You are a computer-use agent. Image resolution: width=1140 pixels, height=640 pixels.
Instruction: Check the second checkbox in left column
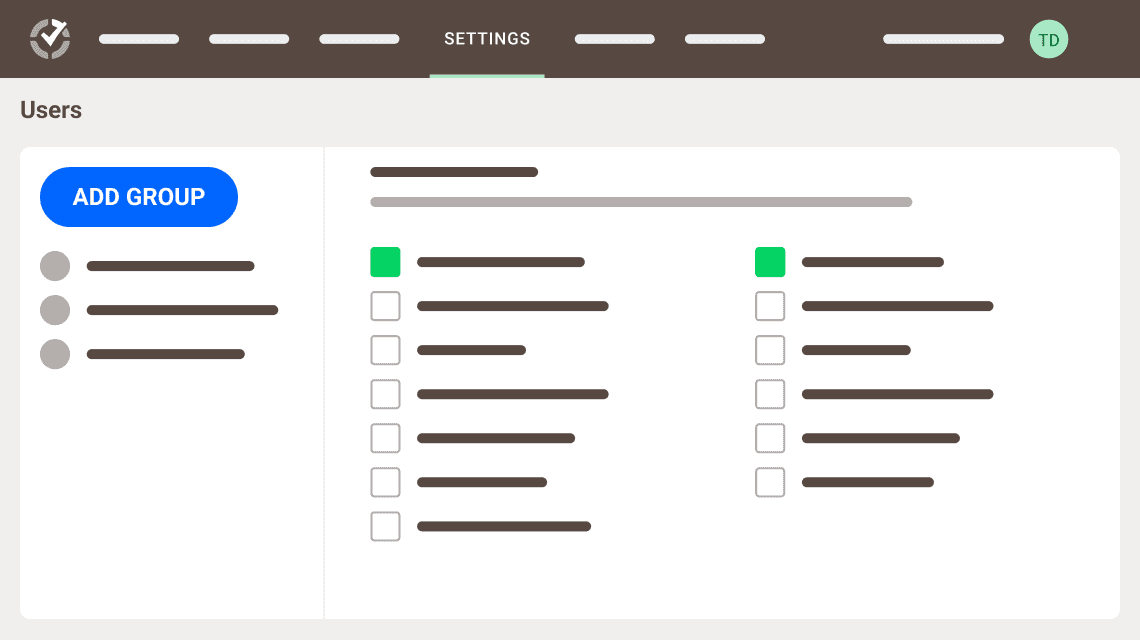(x=385, y=306)
